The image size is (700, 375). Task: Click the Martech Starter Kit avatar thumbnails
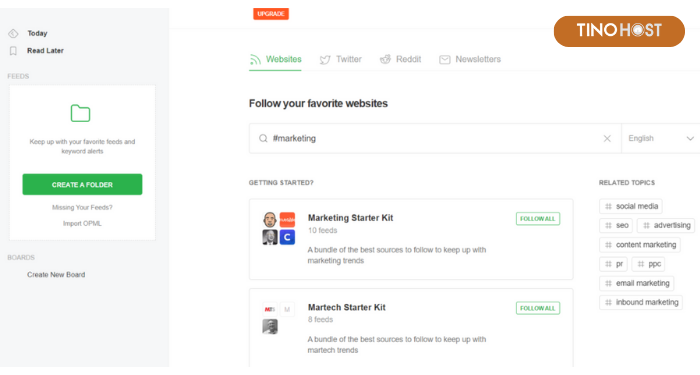pos(279,318)
